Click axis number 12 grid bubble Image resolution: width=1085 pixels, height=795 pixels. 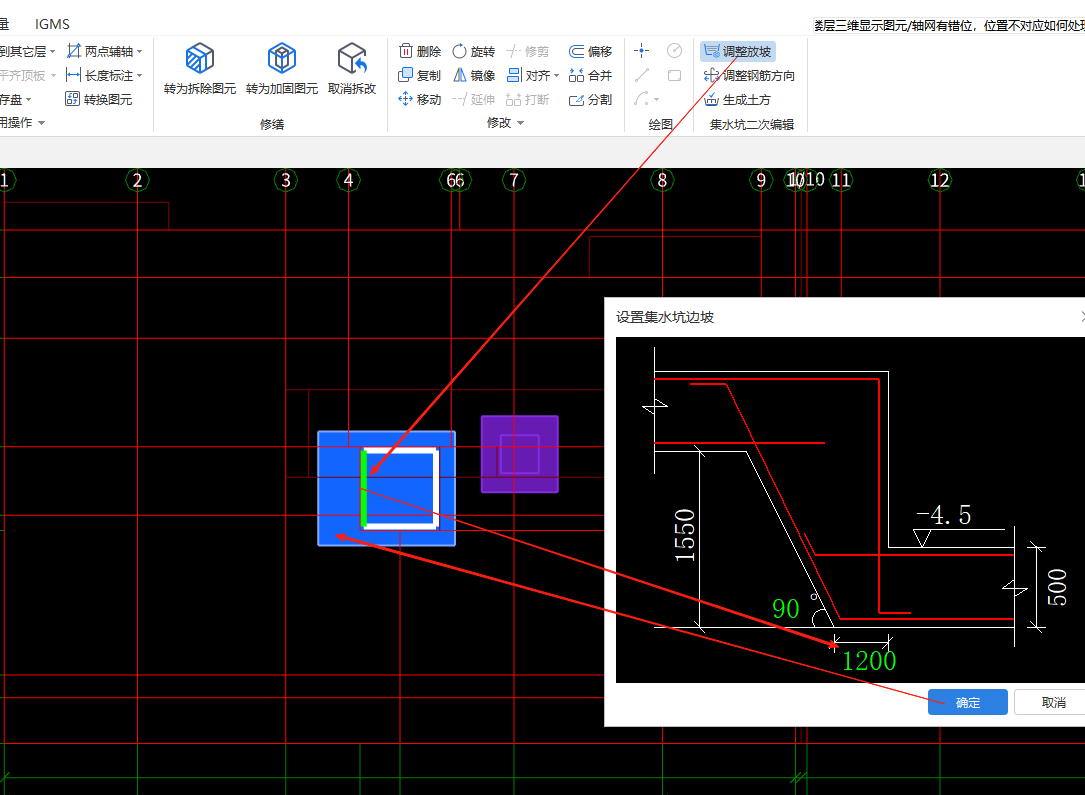940,181
